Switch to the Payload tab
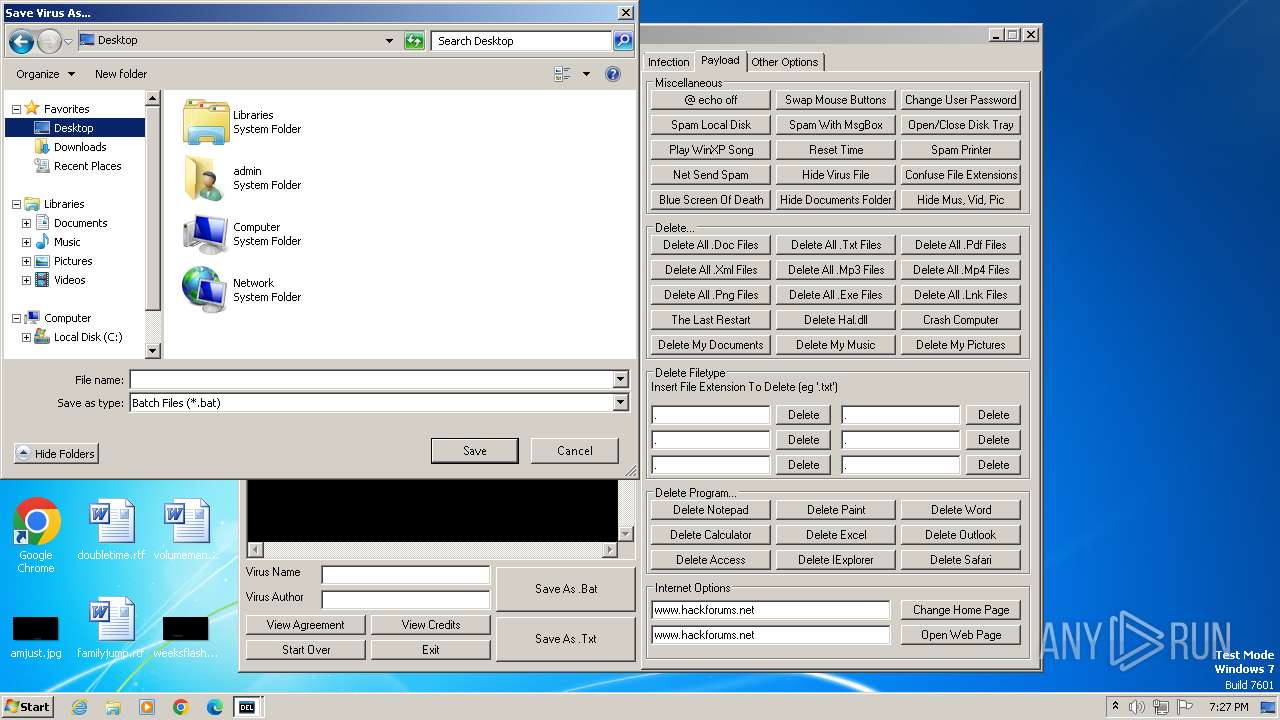This screenshot has height=720, width=1280. pyautogui.click(x=720, y=61)
